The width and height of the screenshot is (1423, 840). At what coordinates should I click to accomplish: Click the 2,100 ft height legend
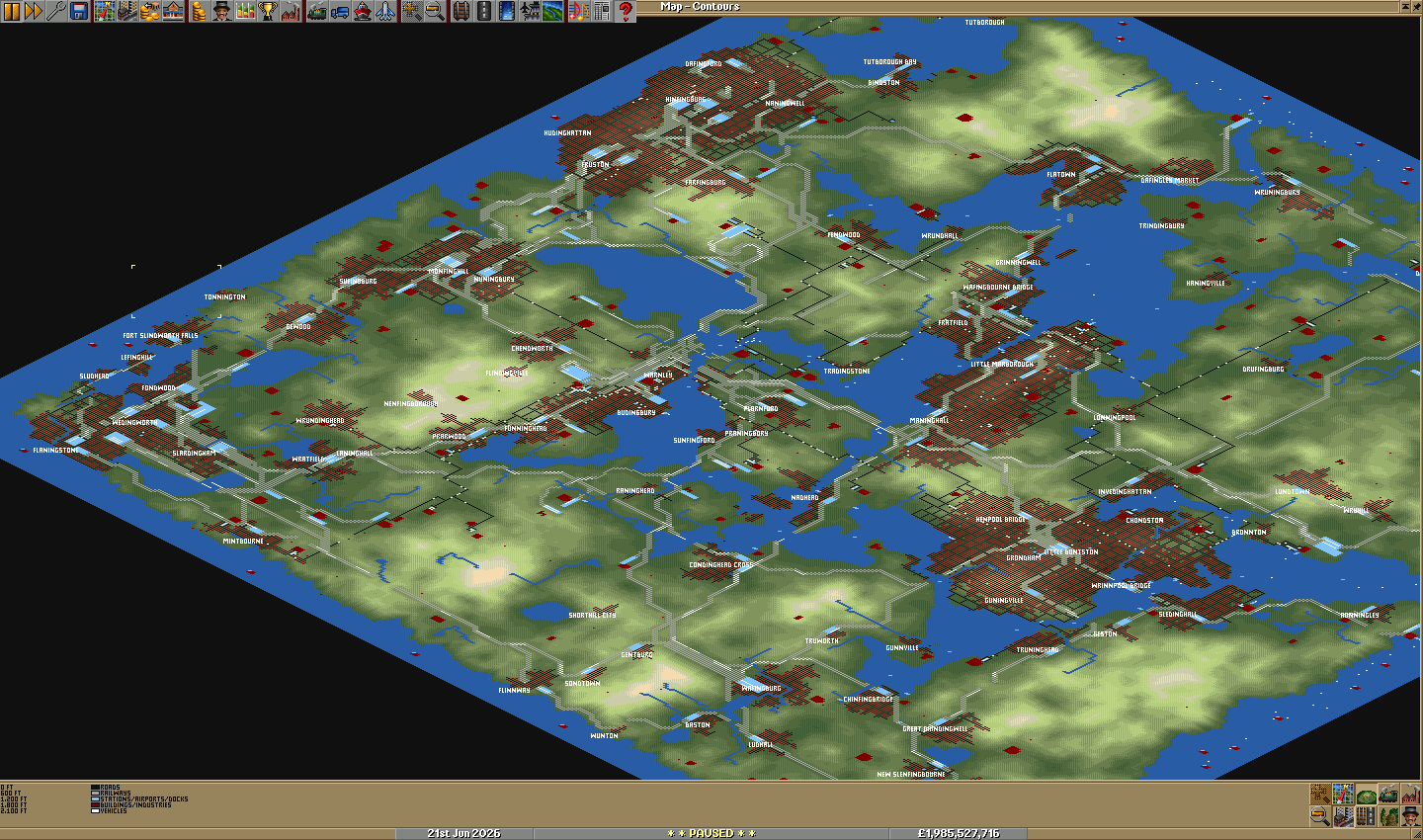tap(14, 811)
